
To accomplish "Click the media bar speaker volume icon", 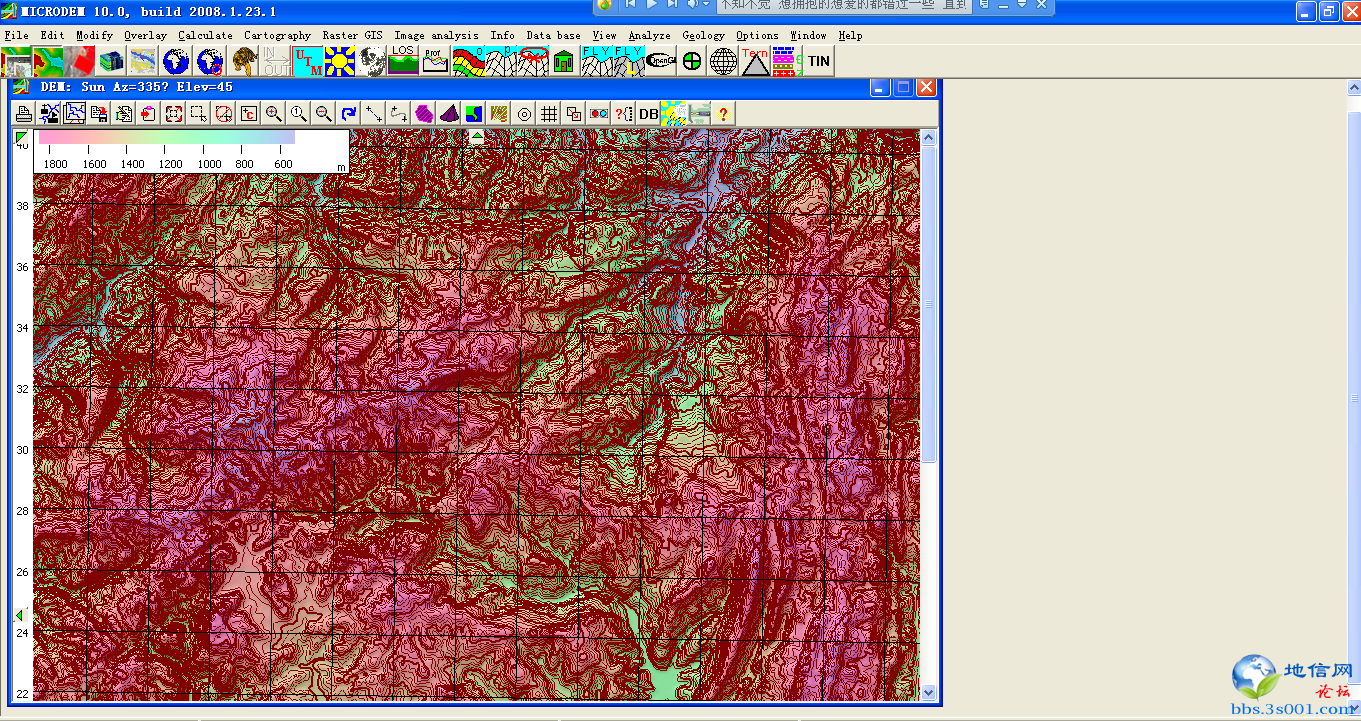I will pyautogui.click(x=692, y=5).
